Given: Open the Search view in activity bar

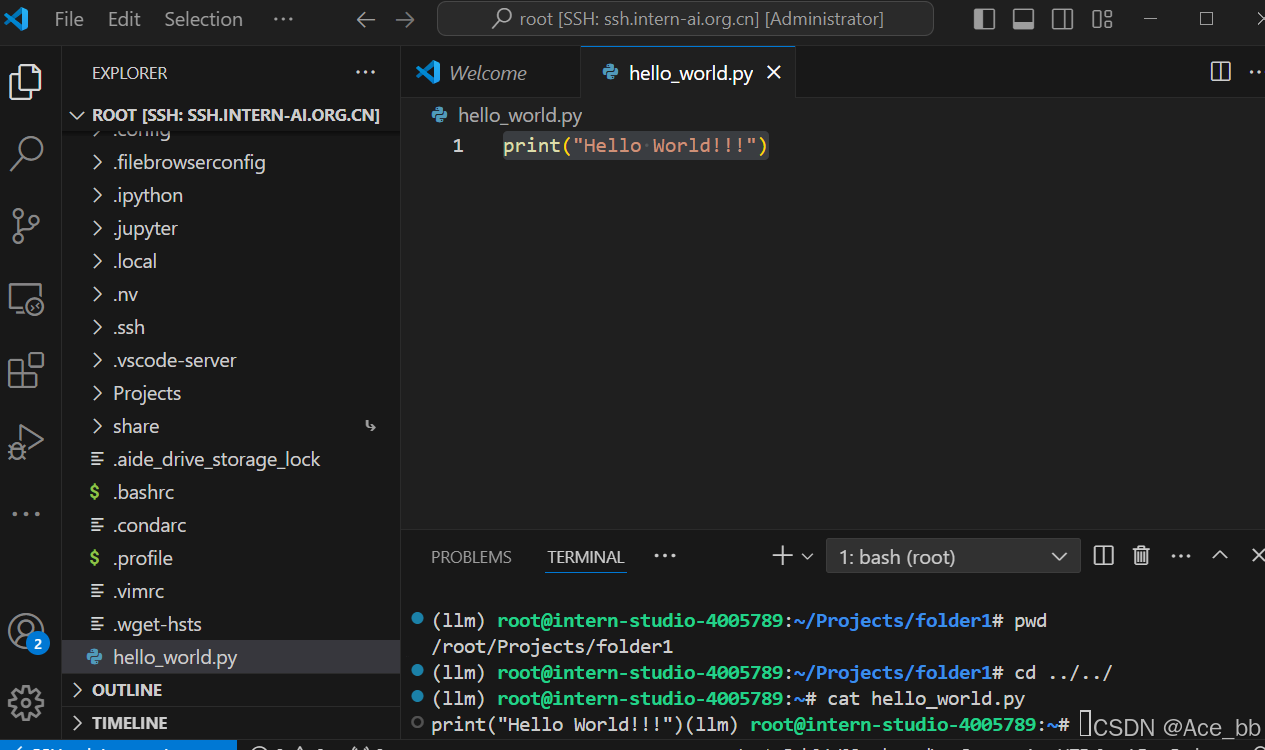Looking at the screenshot, I should click(26, 153).
